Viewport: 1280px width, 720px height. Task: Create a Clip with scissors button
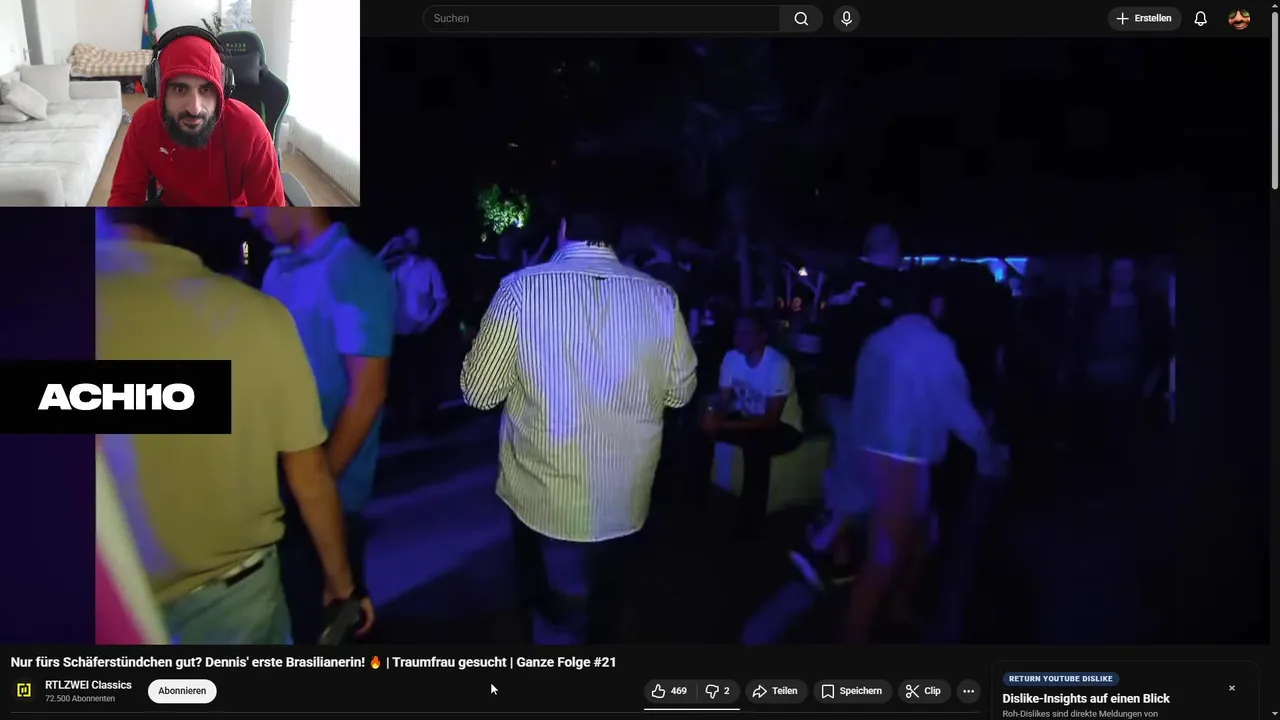click(x=923, y=691)
